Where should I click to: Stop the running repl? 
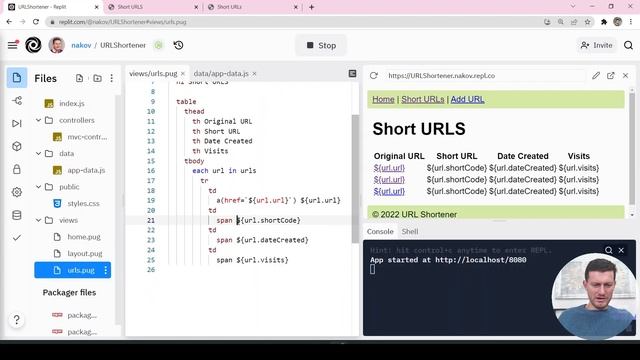[x=321, y=45]
